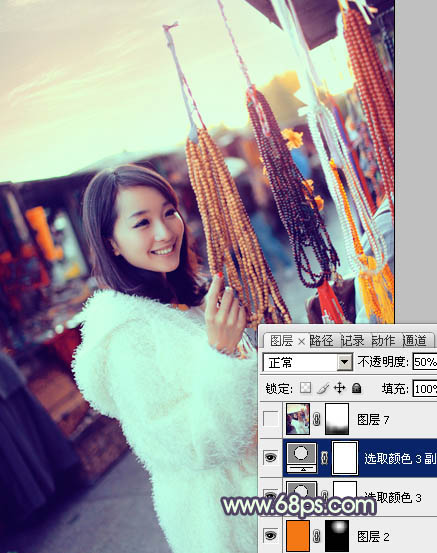Click the mask link icon on 图层 7

317,419
